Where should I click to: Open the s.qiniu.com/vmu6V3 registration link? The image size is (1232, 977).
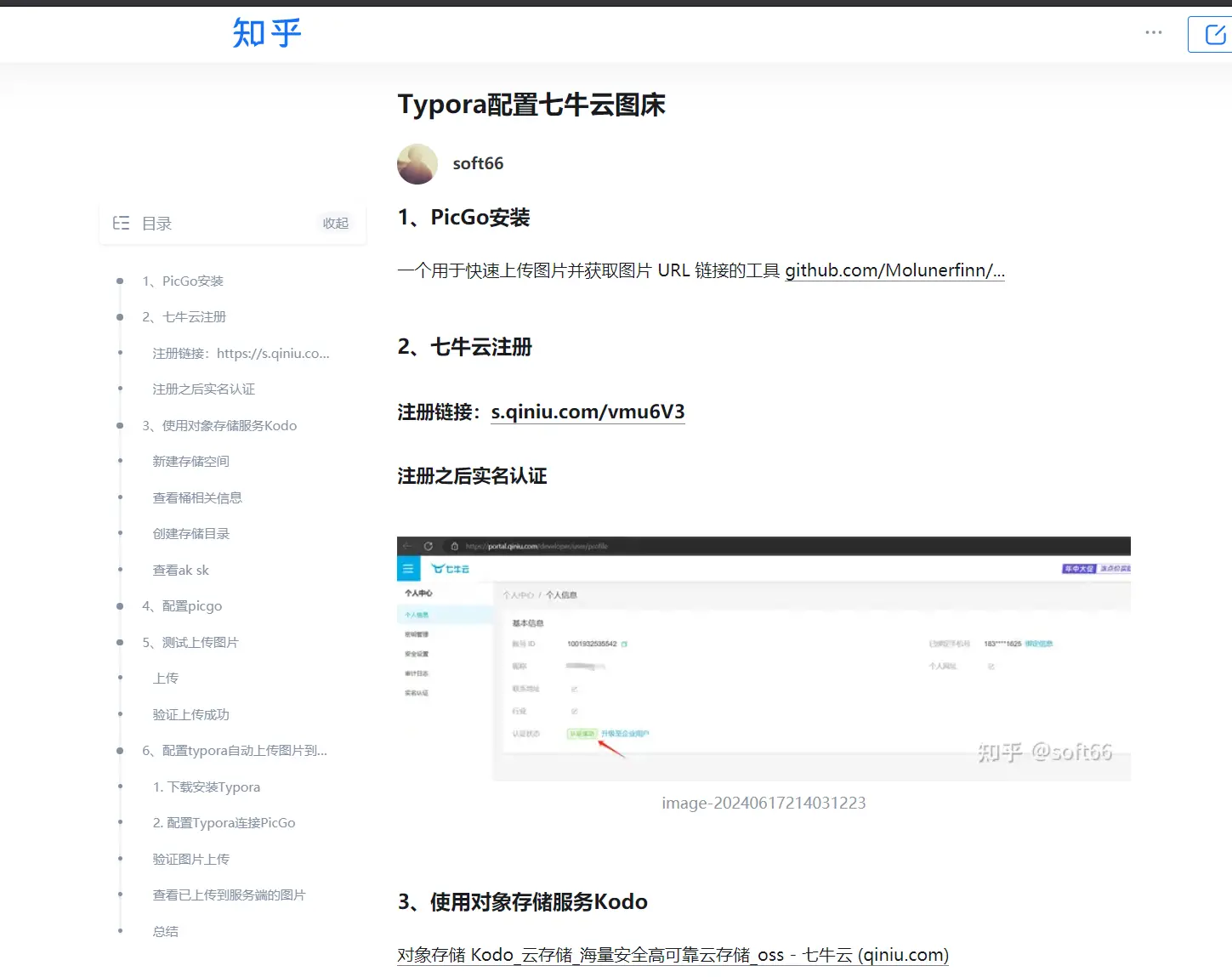pyautogui.click(x=588, y=412)
